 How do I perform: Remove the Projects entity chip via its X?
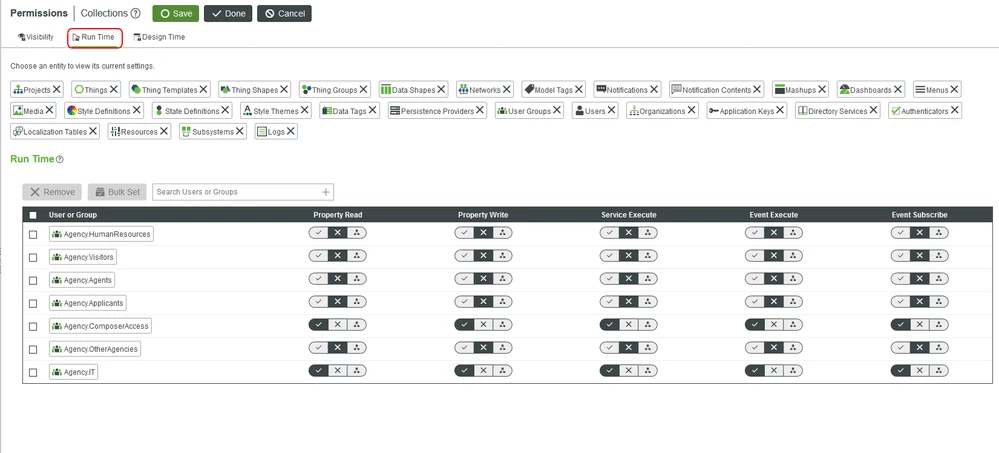(x=57, y=90)
